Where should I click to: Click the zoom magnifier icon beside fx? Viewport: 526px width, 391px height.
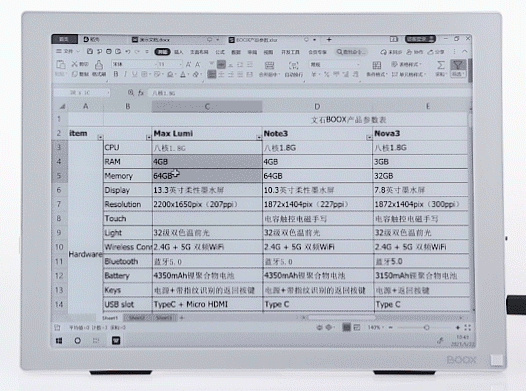[x=131, y=93]
